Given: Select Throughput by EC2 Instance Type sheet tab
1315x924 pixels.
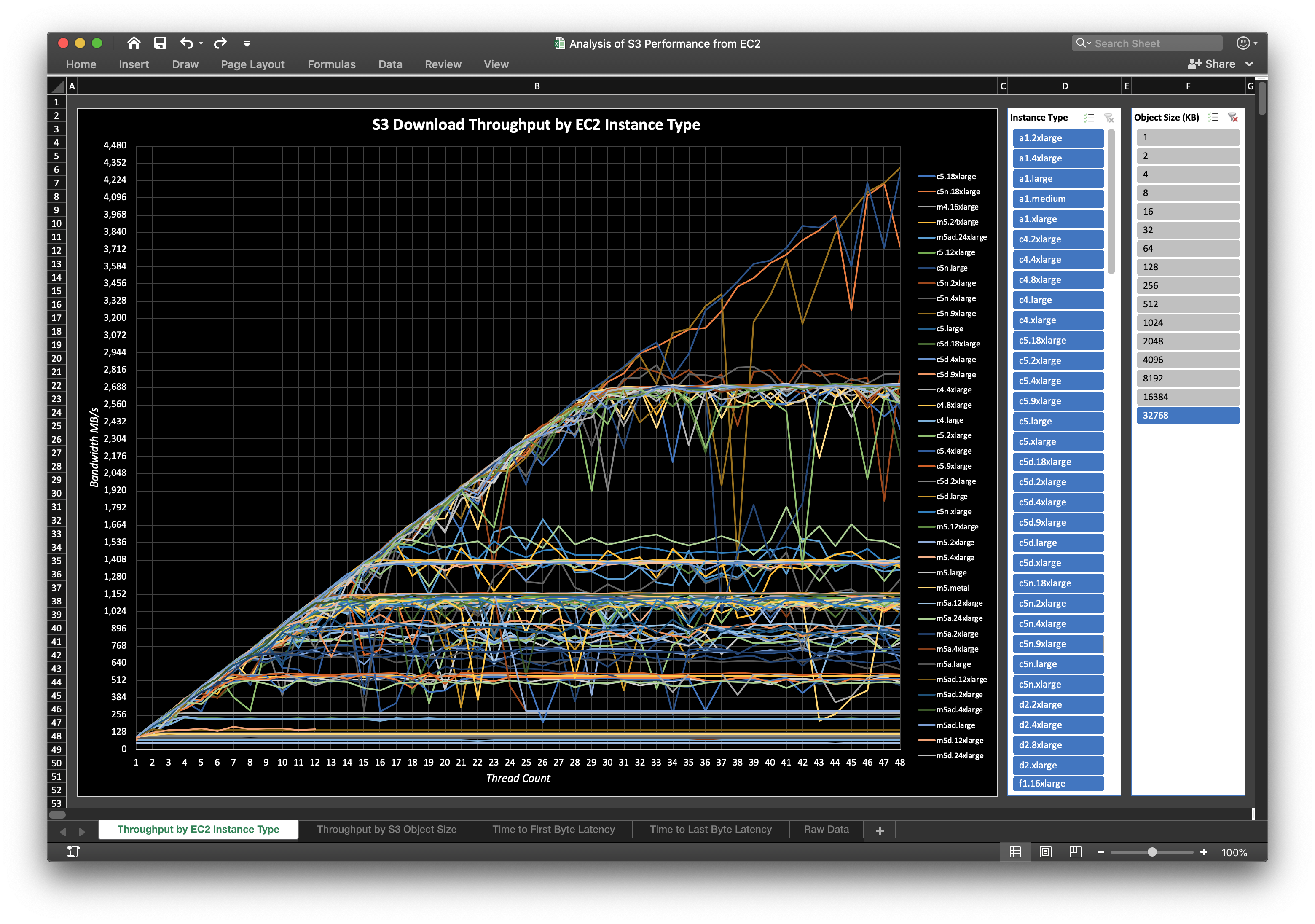Looking at the screenshot, I should pos(198,830).
